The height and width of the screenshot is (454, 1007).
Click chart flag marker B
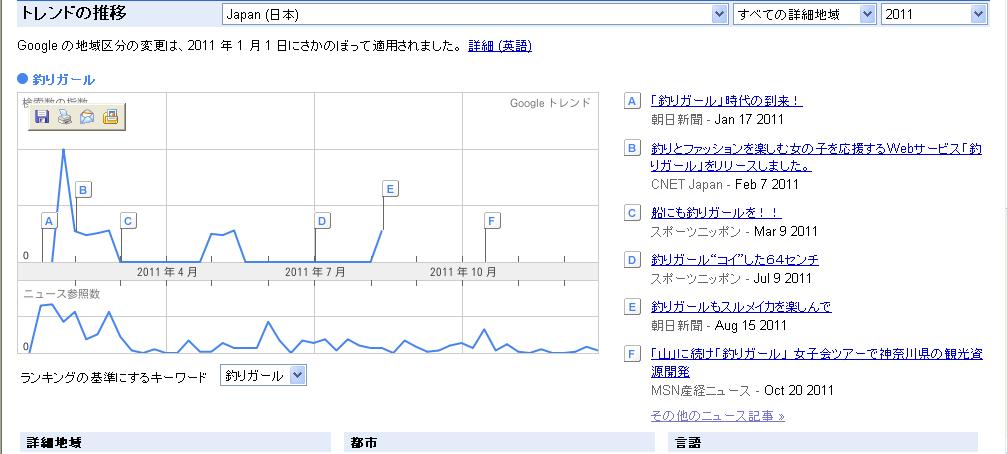click(83, 189)
